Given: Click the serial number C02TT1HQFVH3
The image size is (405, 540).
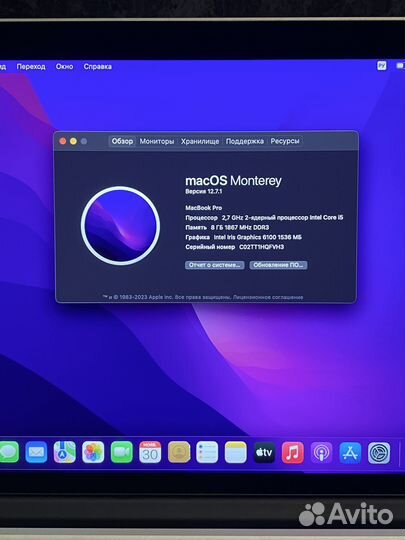Looking at the screenshot, I should 262,247.
